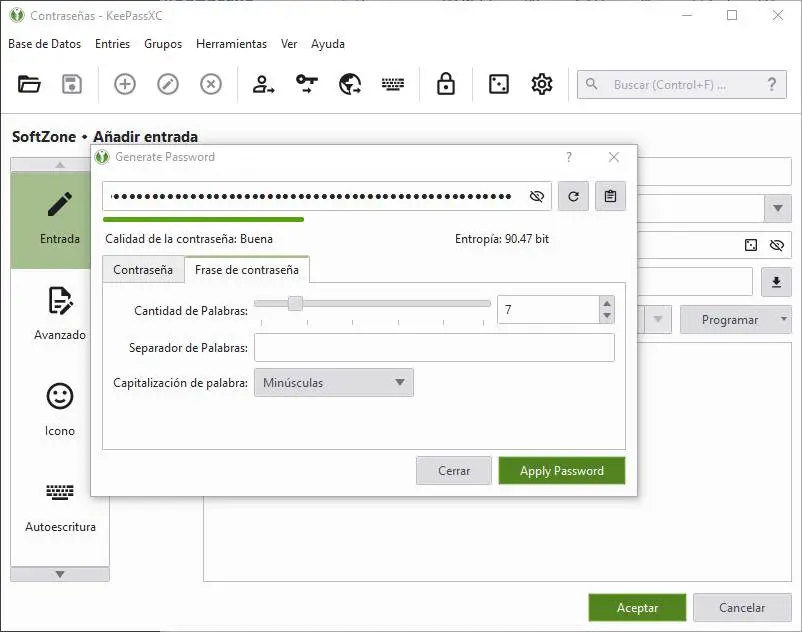Click Cerrar button in dialog

coord(454,470)
